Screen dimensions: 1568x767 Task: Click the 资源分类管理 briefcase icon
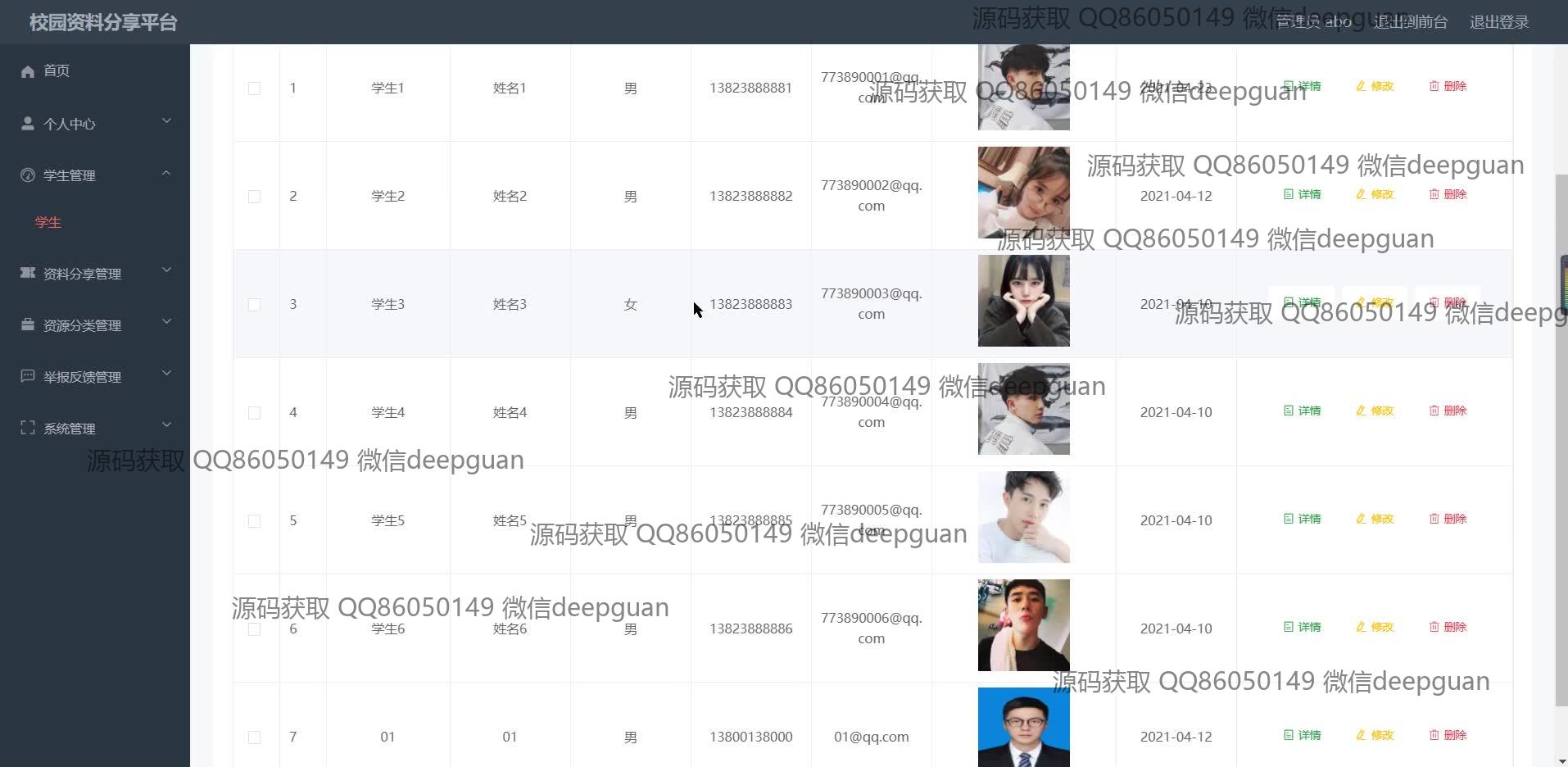click(28, 324)
